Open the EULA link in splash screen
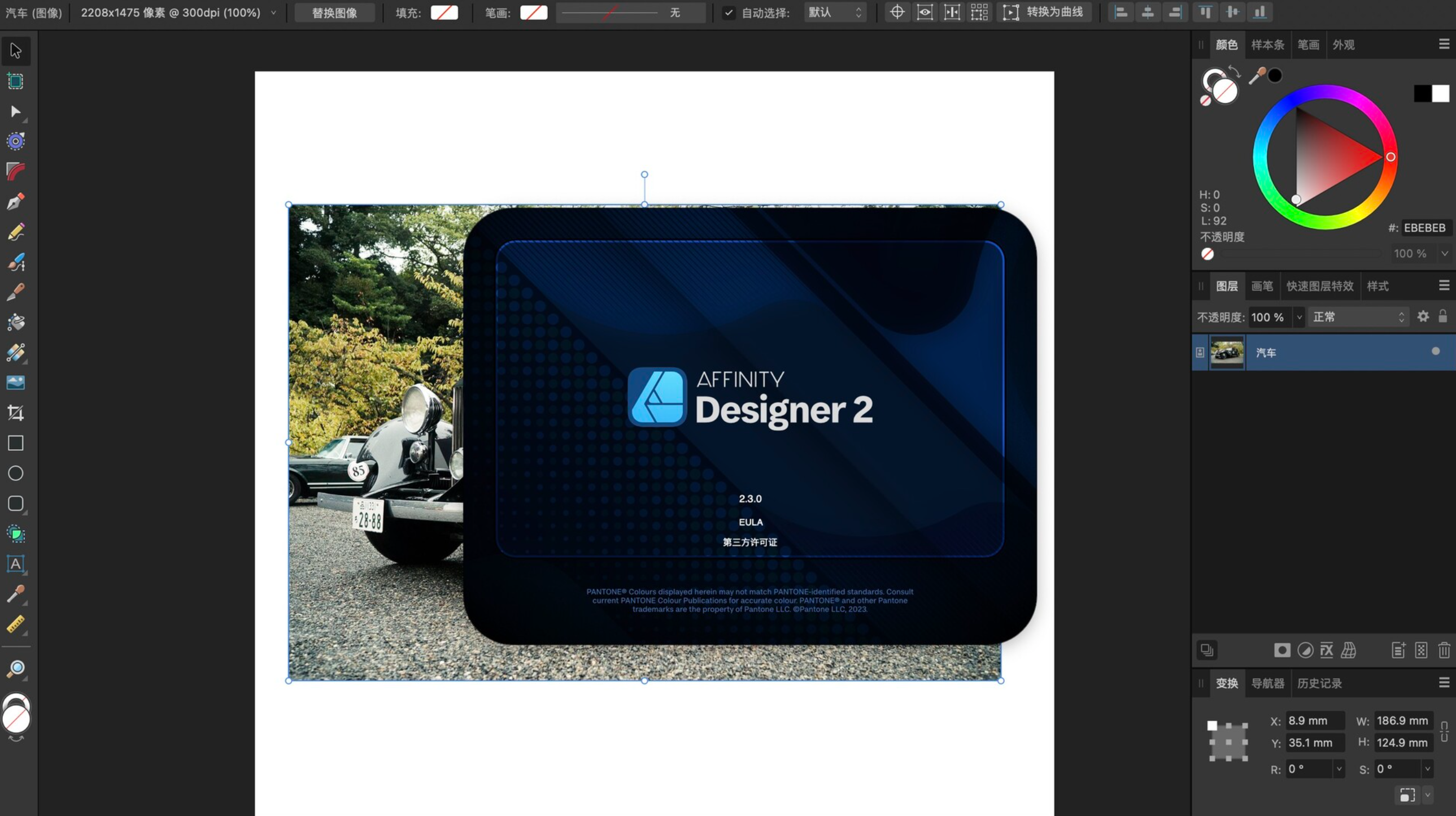This screenshot has height=816, width=1456. coord(751,522)
